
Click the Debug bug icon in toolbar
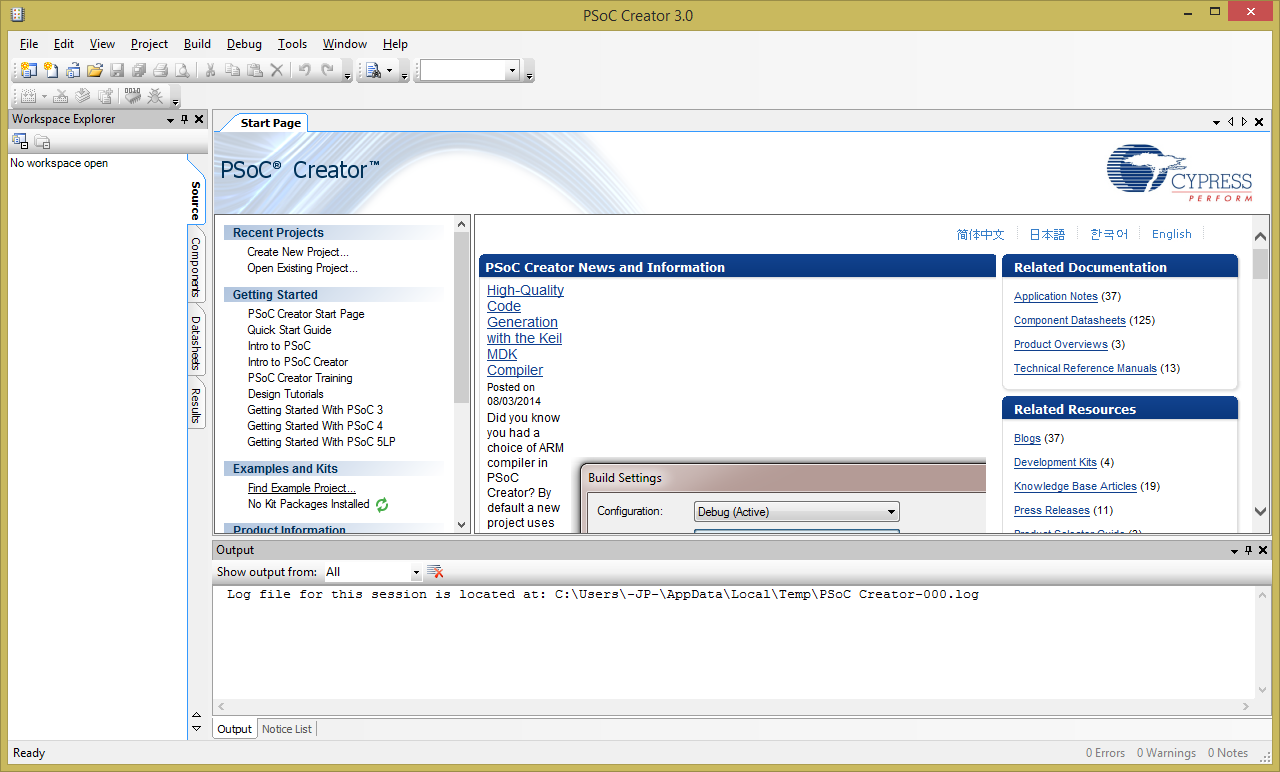[x=155, y=96]
